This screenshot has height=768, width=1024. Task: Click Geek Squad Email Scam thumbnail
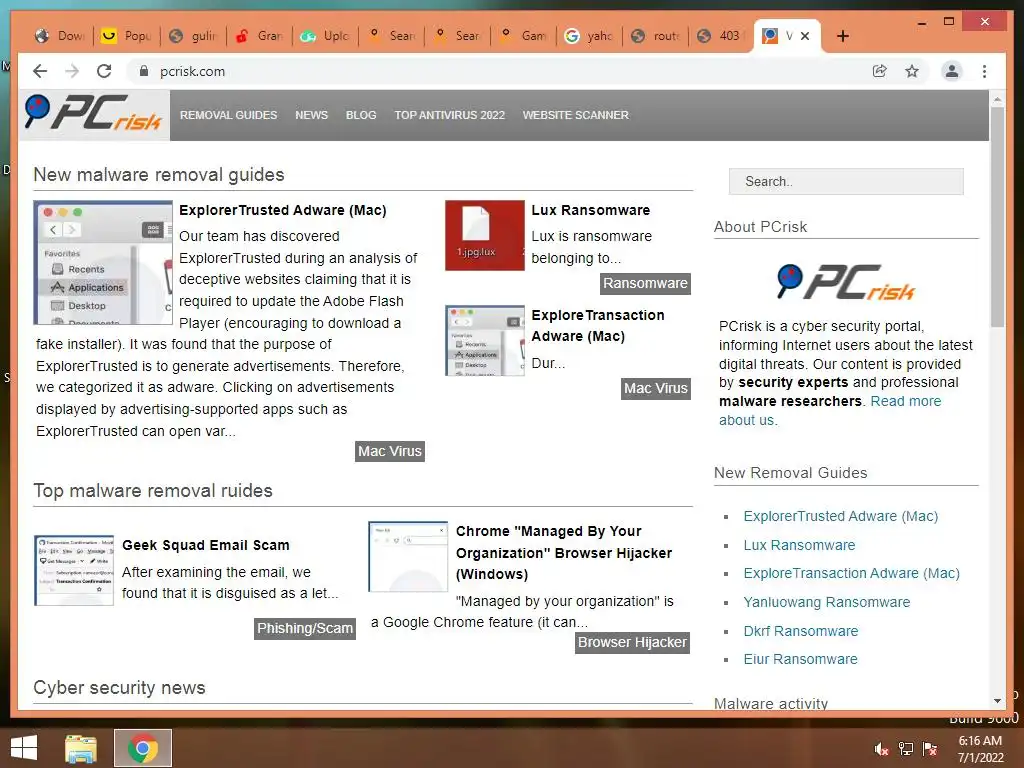[74, 570]
